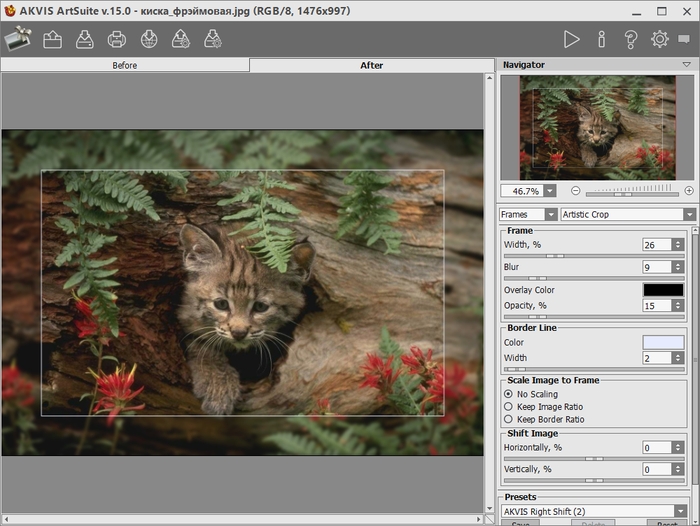The height and width of the screenshot is (526, 700).
Task: Zoom out with the minus icon in Navigator
Action: (575, 191)
